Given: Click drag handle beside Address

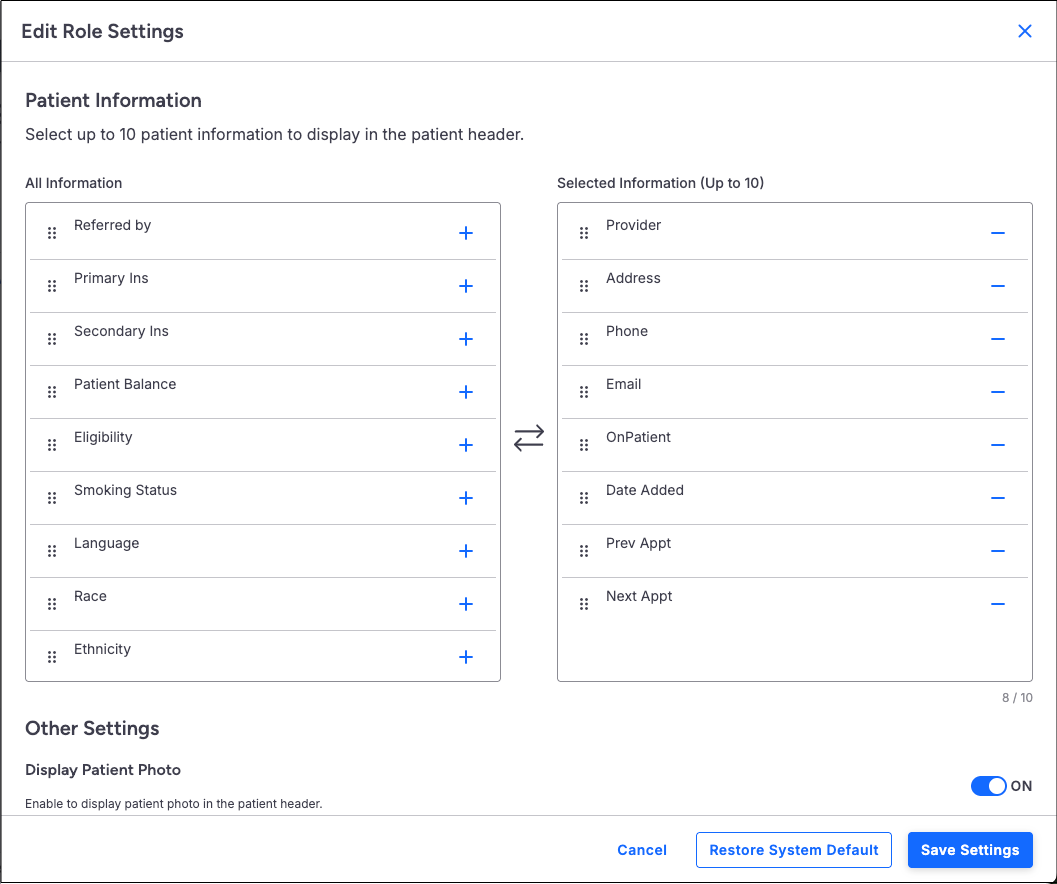Looking at the screenshot, I should [x=584, y=286].
